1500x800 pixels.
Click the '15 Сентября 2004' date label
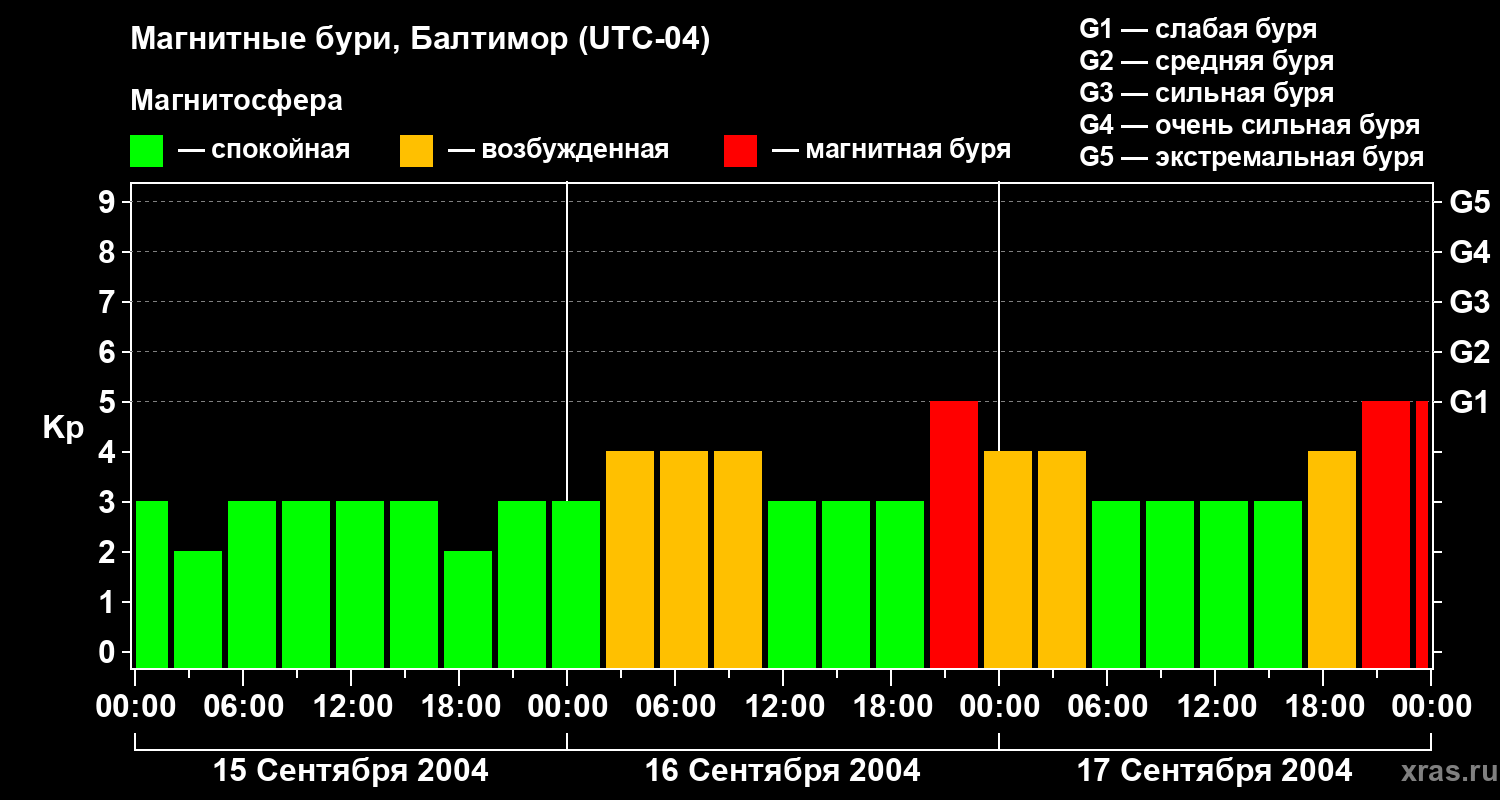click(x=351, y=771)
